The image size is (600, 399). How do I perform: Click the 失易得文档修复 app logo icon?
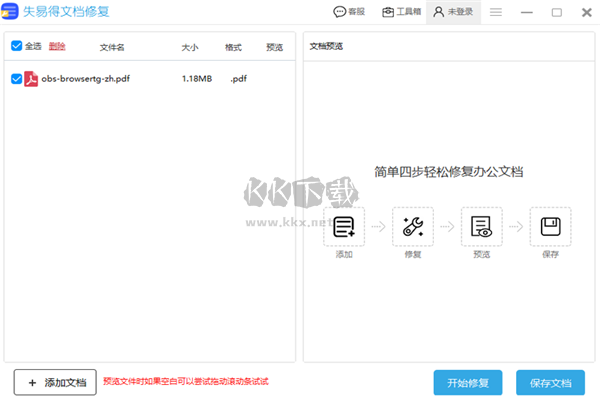click(9, 11)
